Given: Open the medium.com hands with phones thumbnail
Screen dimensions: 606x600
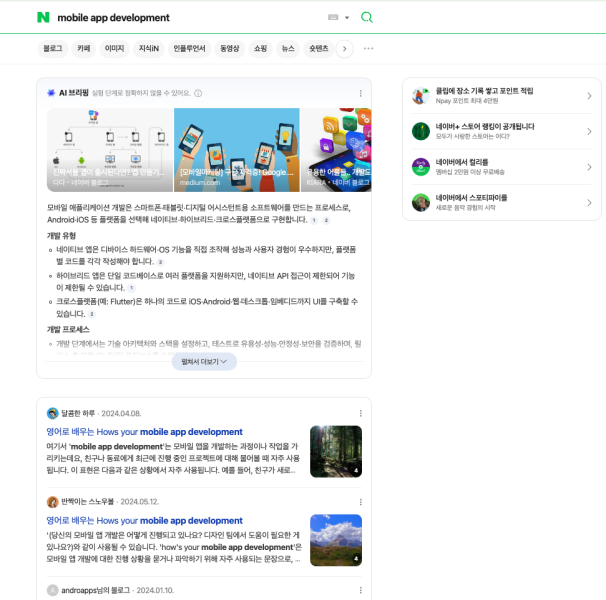Looking at the screenshot, I should (237, 150).
